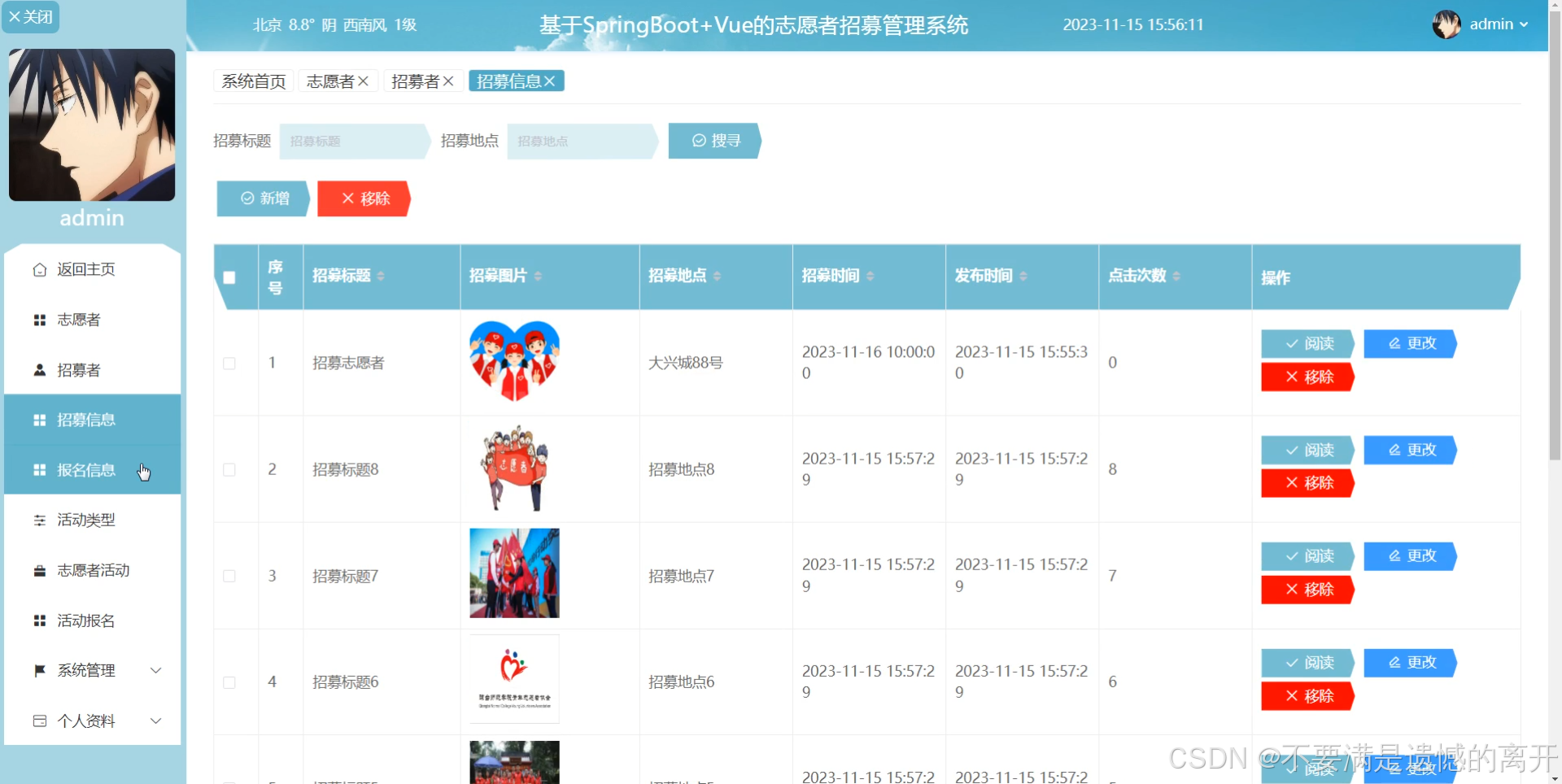Click 阅读 for row 招募标题8
The image size is (1562, 784).
tap(1307, 451)
